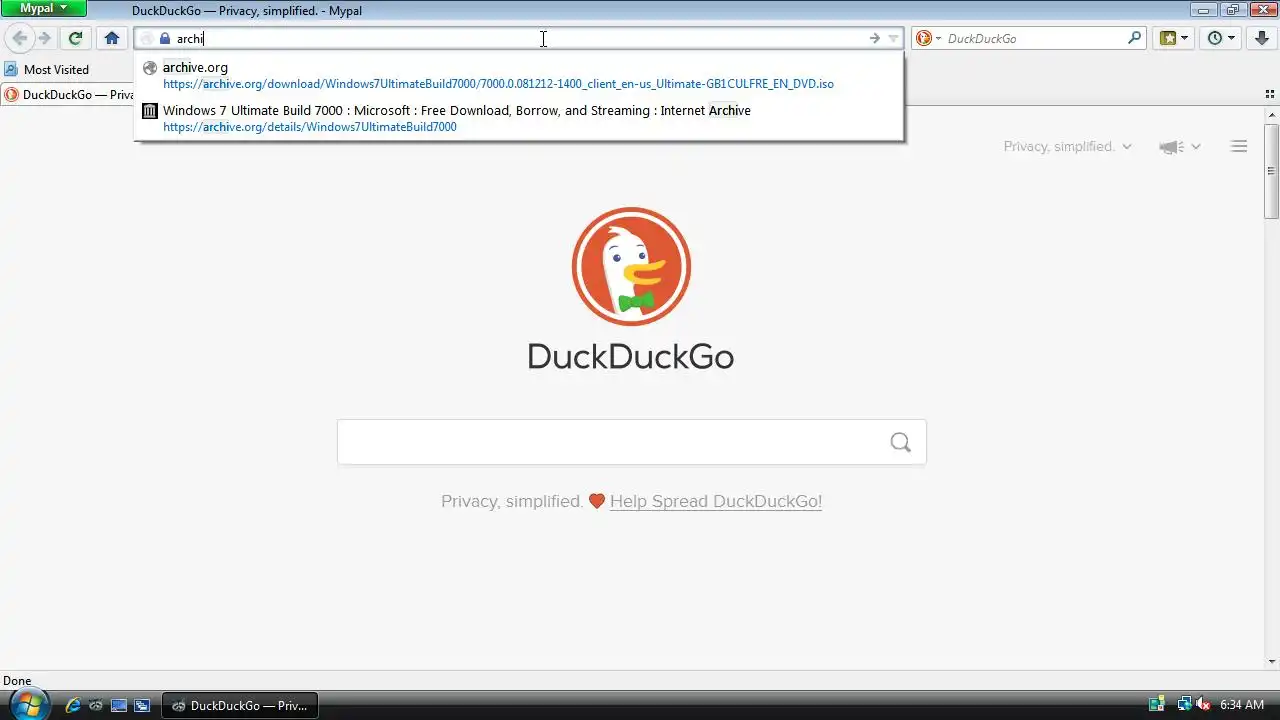Open the green Mypal application menu
The image size is (1280, 720).
[x=43, y=8]
